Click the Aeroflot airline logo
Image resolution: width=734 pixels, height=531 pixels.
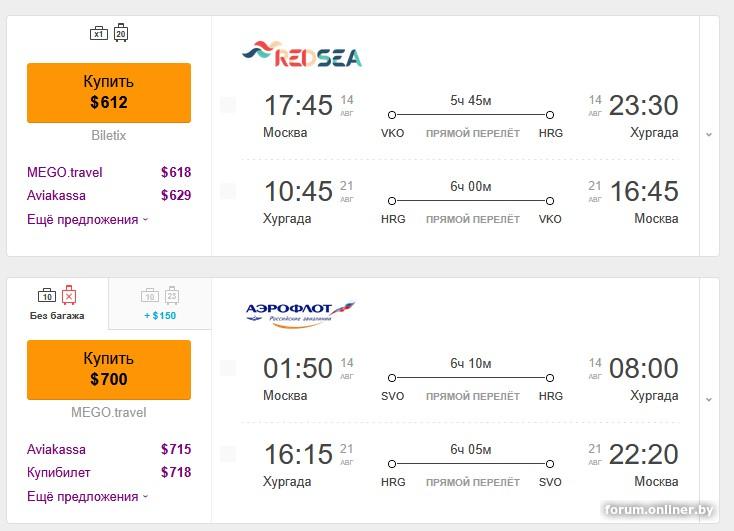[300, 315]
